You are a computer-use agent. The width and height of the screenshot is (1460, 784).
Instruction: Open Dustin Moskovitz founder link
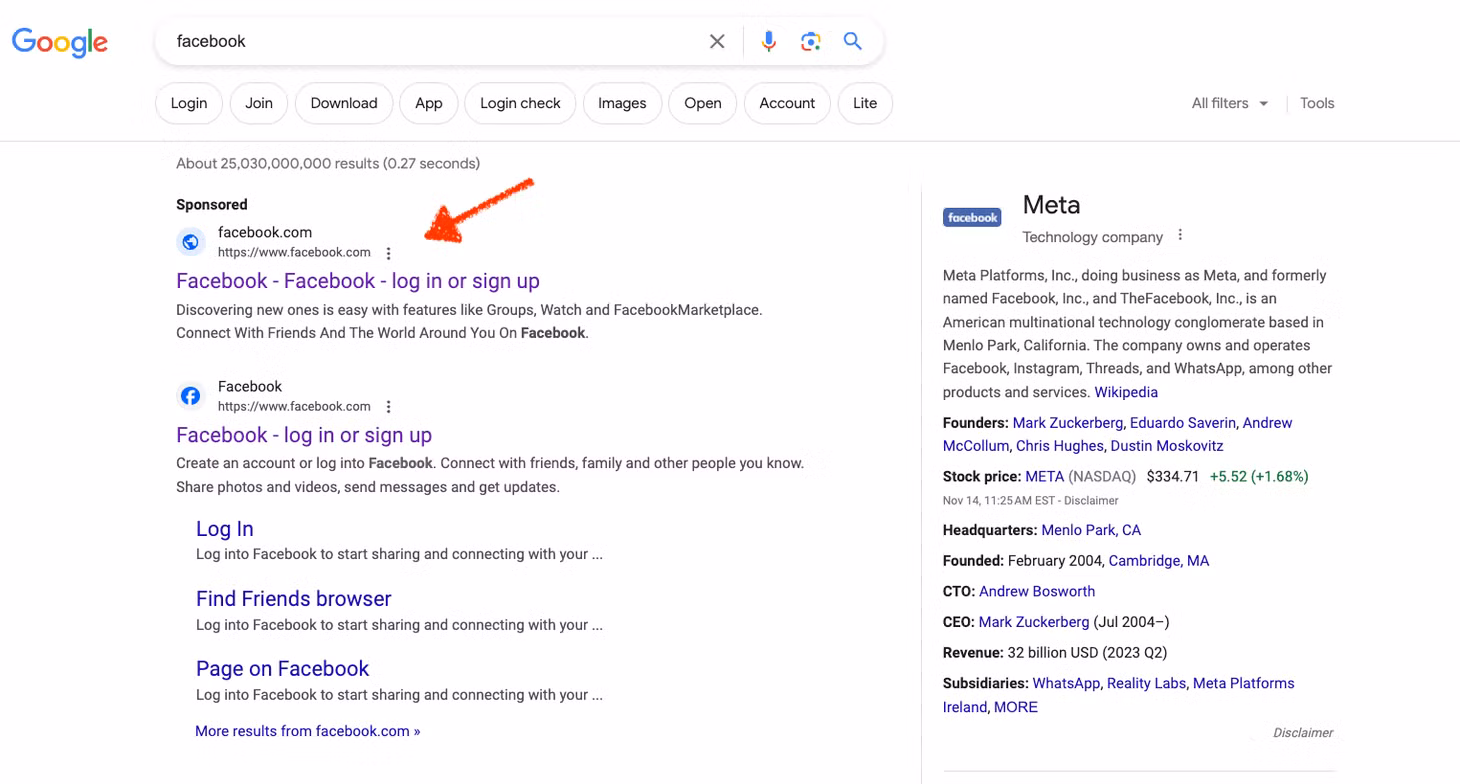tap(1166, 446)
